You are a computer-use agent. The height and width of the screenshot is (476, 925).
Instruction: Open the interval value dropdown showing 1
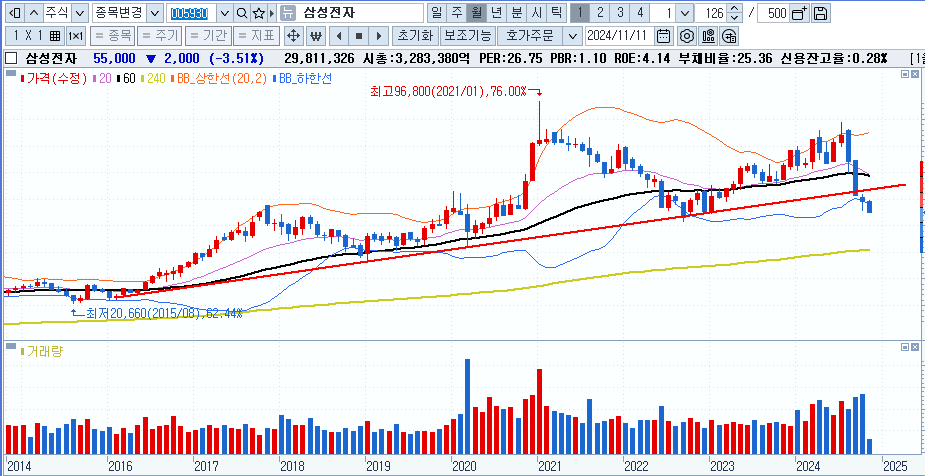coord(684,13)
